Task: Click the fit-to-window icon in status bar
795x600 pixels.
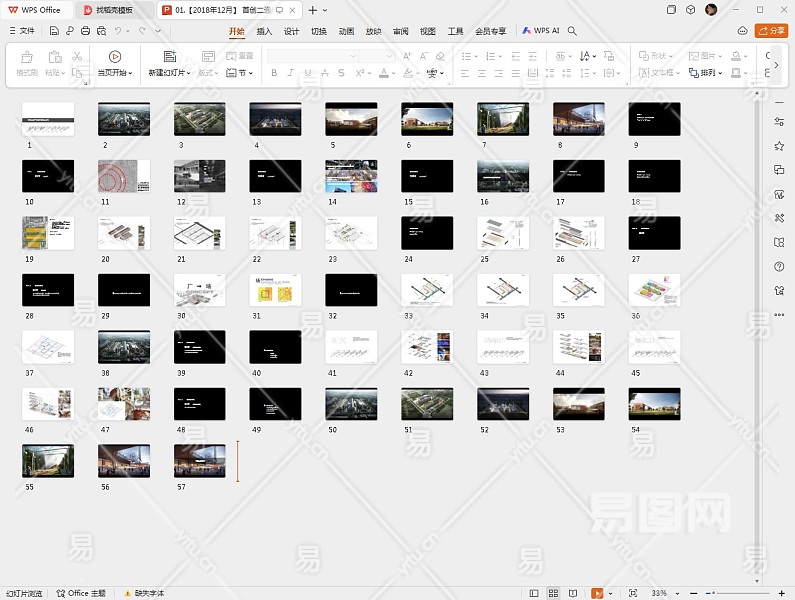Action: (x=632, y=593)
